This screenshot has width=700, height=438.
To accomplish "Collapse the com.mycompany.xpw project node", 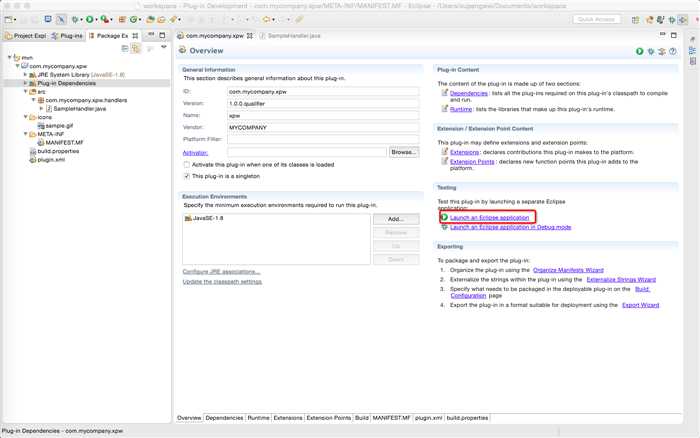I will coord(18,66).
